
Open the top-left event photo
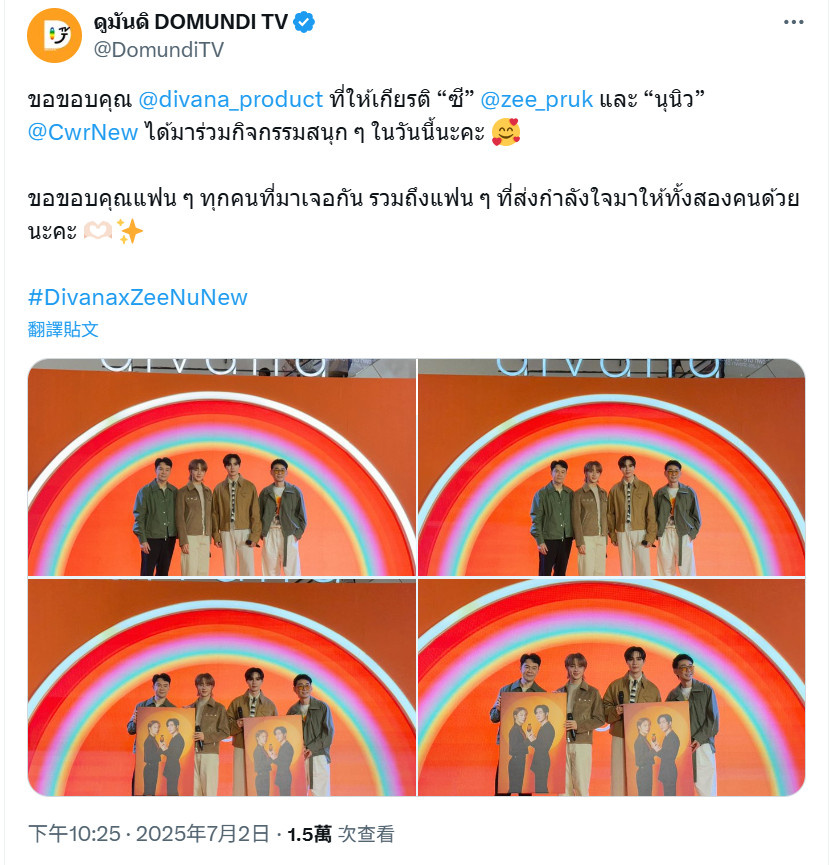(222, 467)
